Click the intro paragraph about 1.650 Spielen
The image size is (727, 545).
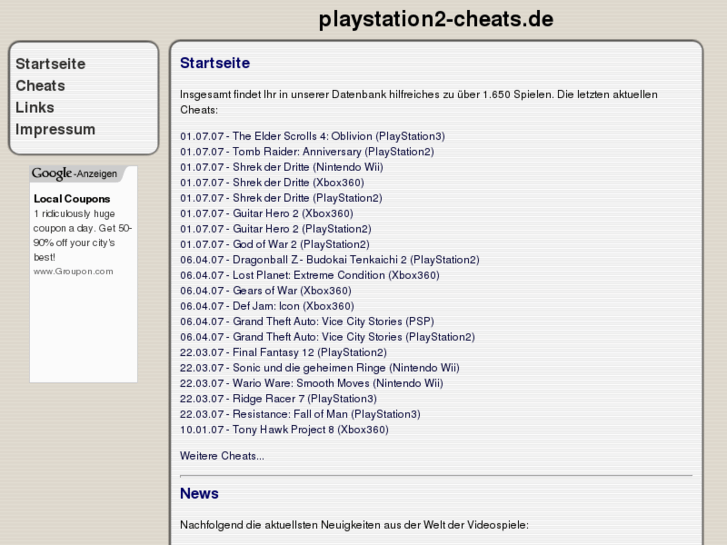[x=419, y=102]
